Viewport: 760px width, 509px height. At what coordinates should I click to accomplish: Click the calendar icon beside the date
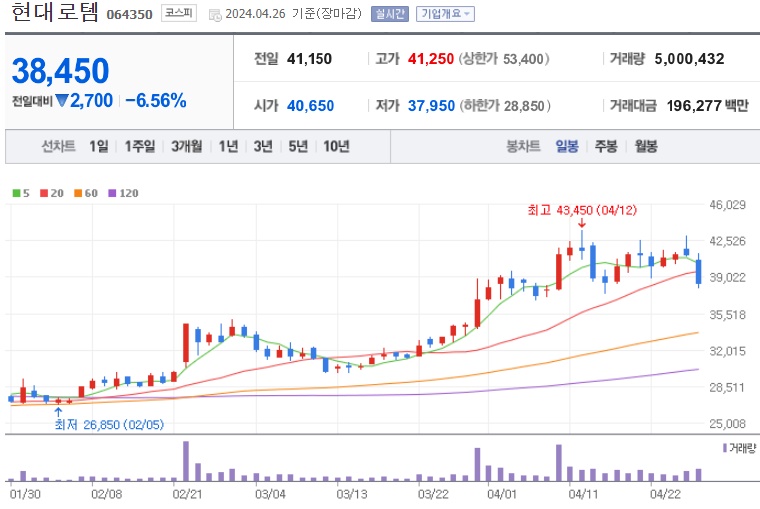pos(215,15)
